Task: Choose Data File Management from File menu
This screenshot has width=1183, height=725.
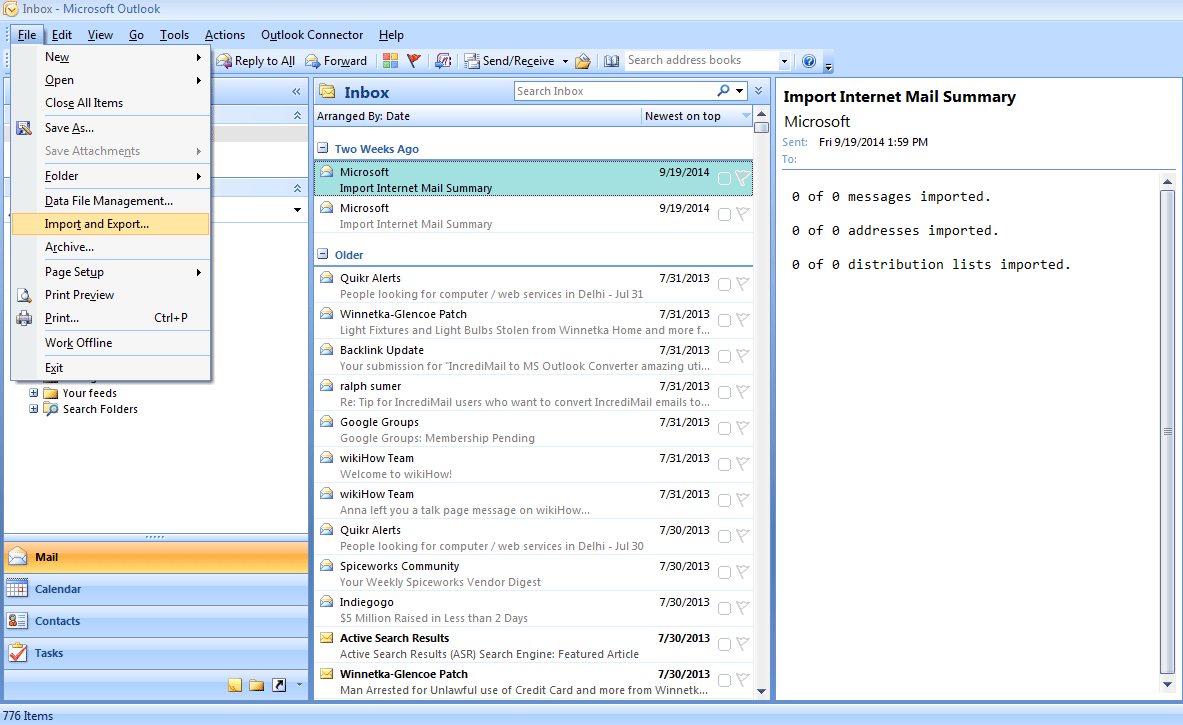Action: [x=110, y=201]
